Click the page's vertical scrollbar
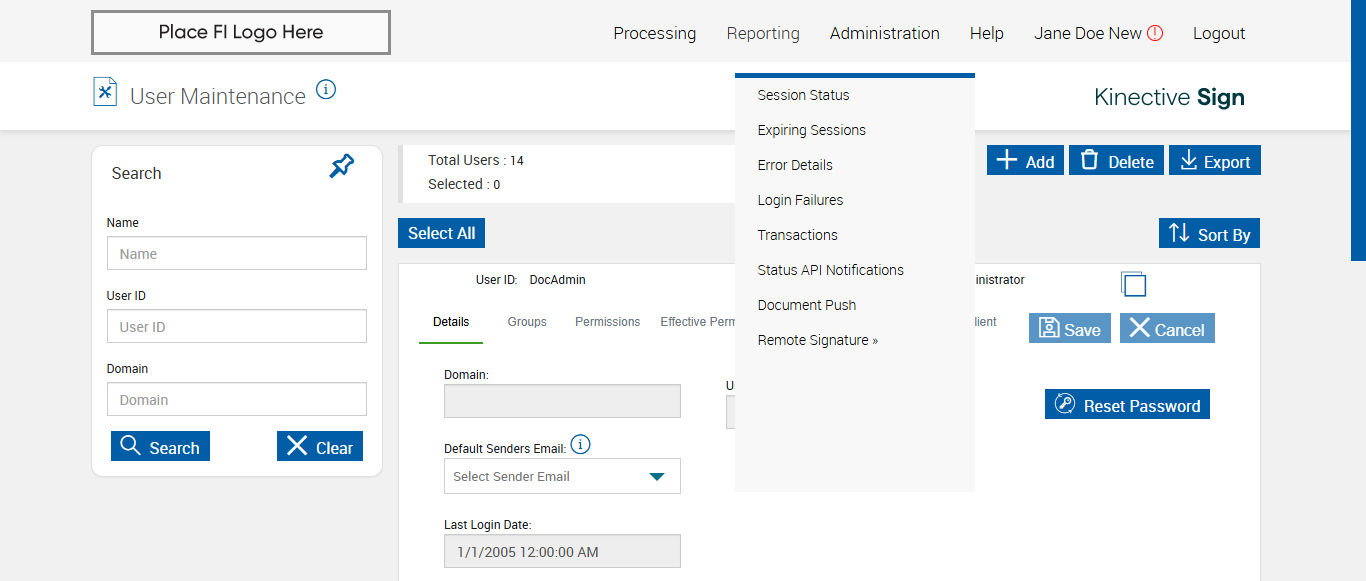This screenshot has width=1366, height=581. tap(1358, 130)
